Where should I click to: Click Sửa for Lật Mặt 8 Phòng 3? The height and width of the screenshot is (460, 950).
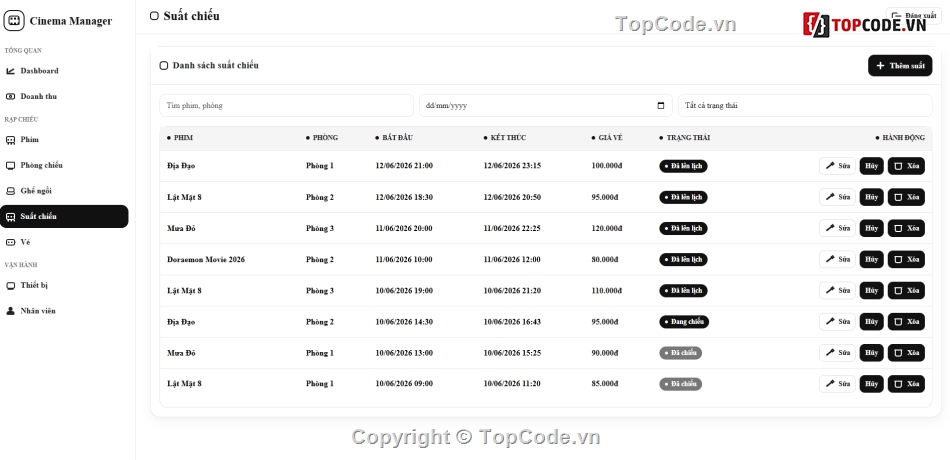tap(837, 291)
